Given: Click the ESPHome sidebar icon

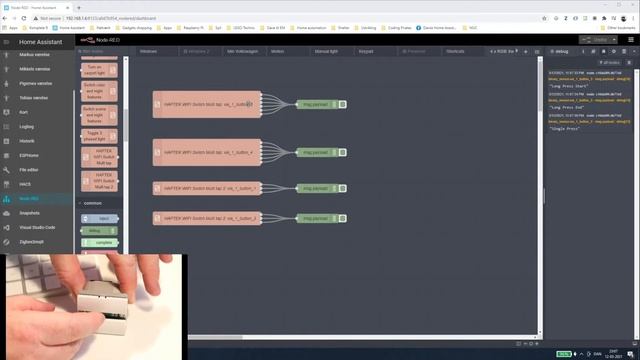Looking at the screenshot, I should [x=6, y=156].
